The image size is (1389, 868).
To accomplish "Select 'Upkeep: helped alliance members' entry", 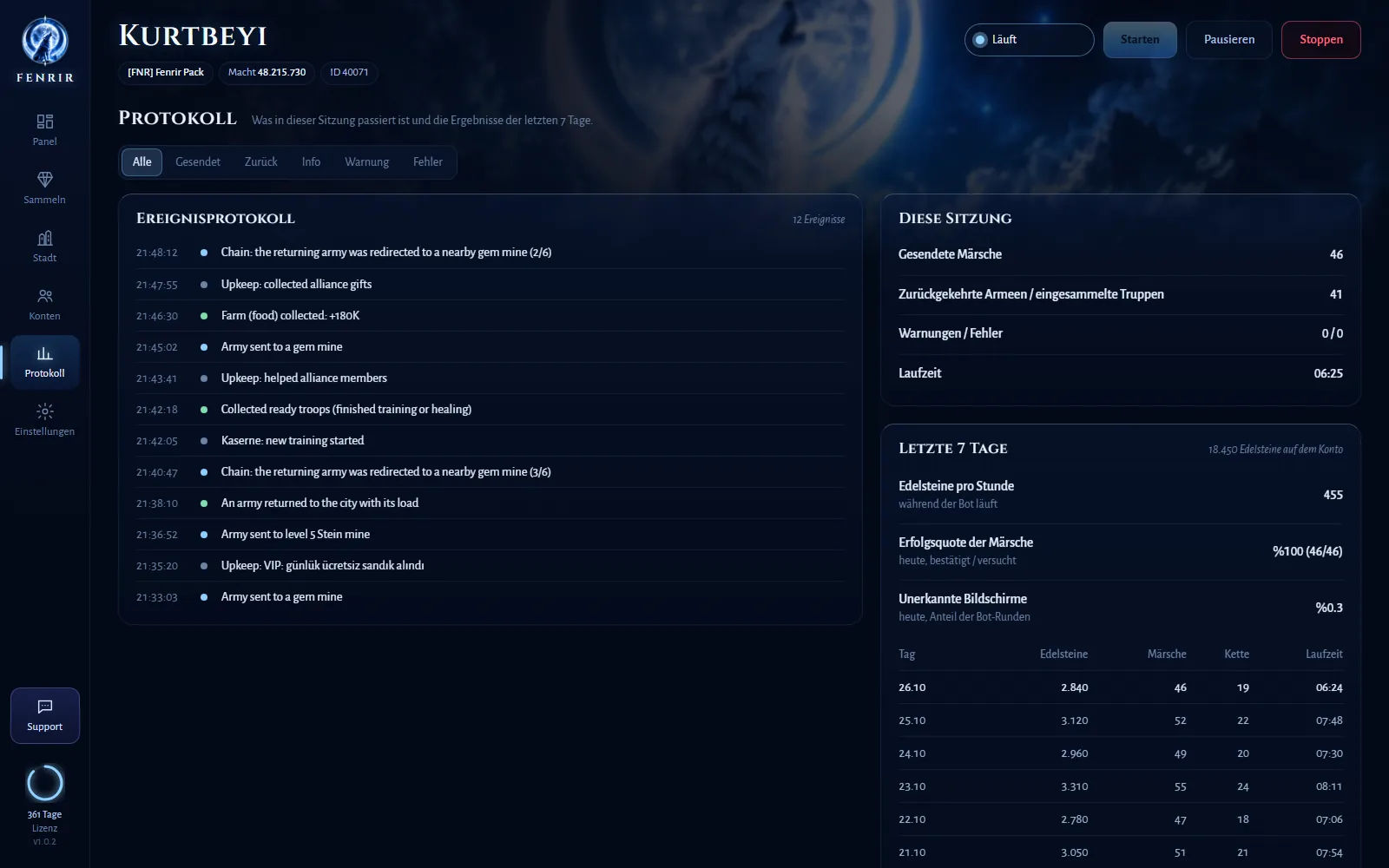I will [490, 378].
